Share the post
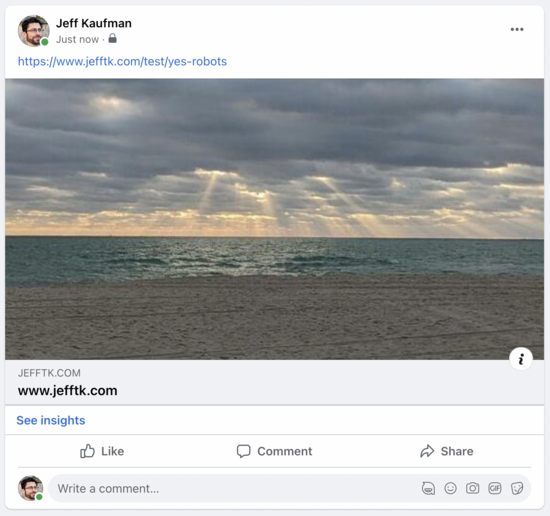The width and height of the screenshot is (550, 516). pyautogui.click(x=447, y=451)
